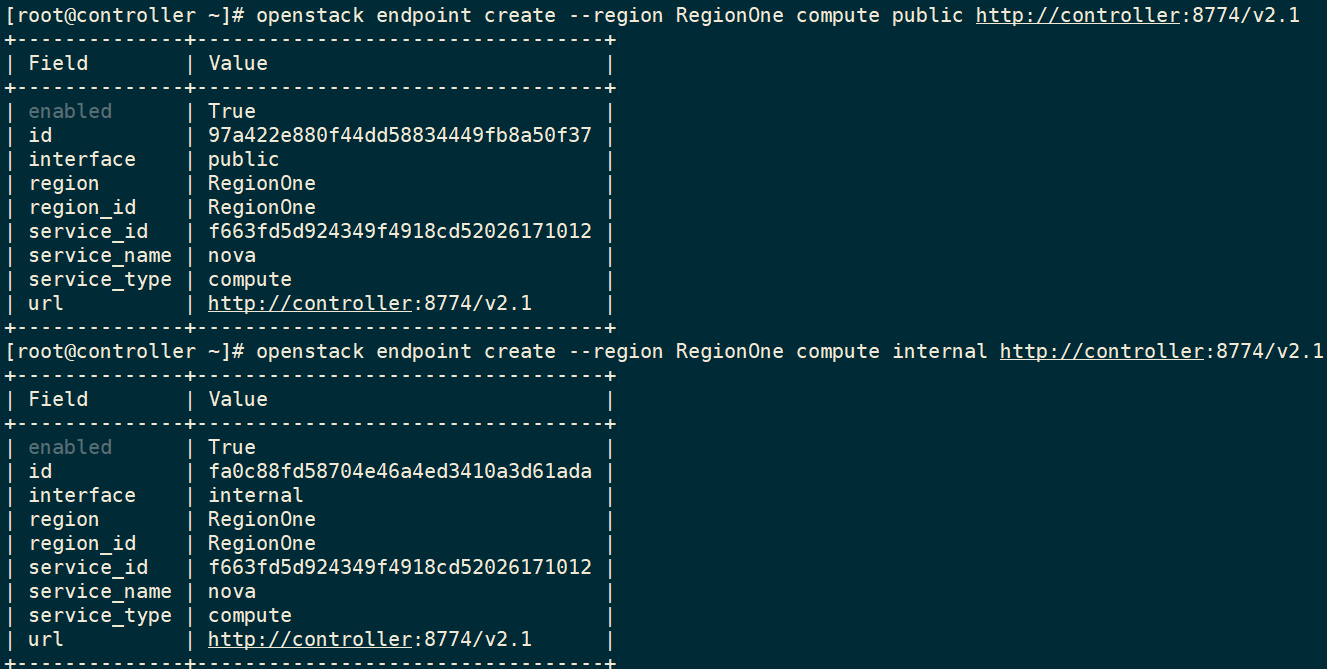This screenshot has width=1327, height=669.
Task: Click the dimmed 'enabled' field in first table
Action: click(x=70, y=111)
